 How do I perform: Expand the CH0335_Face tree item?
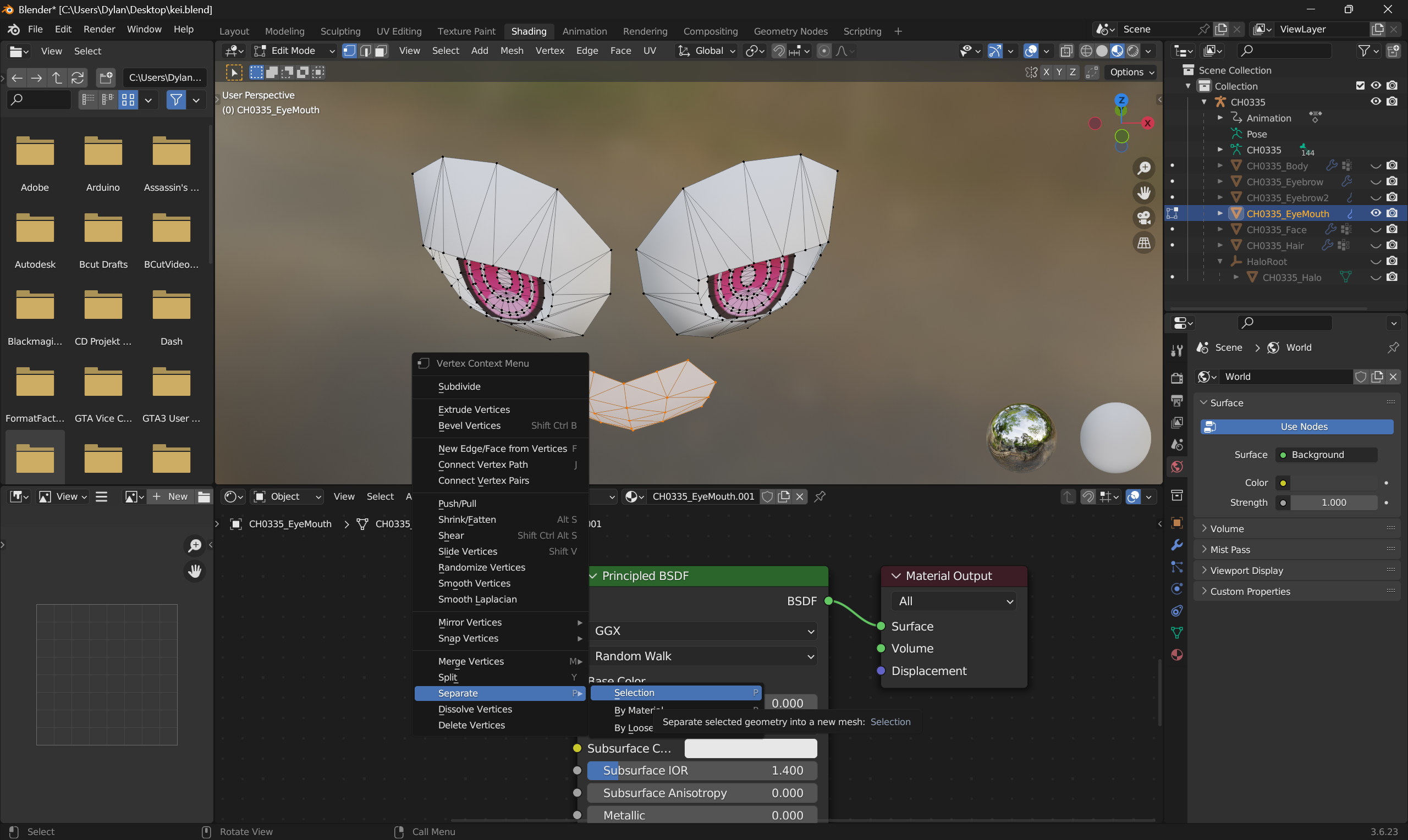pyautogui.click(x=1220, y=229)
